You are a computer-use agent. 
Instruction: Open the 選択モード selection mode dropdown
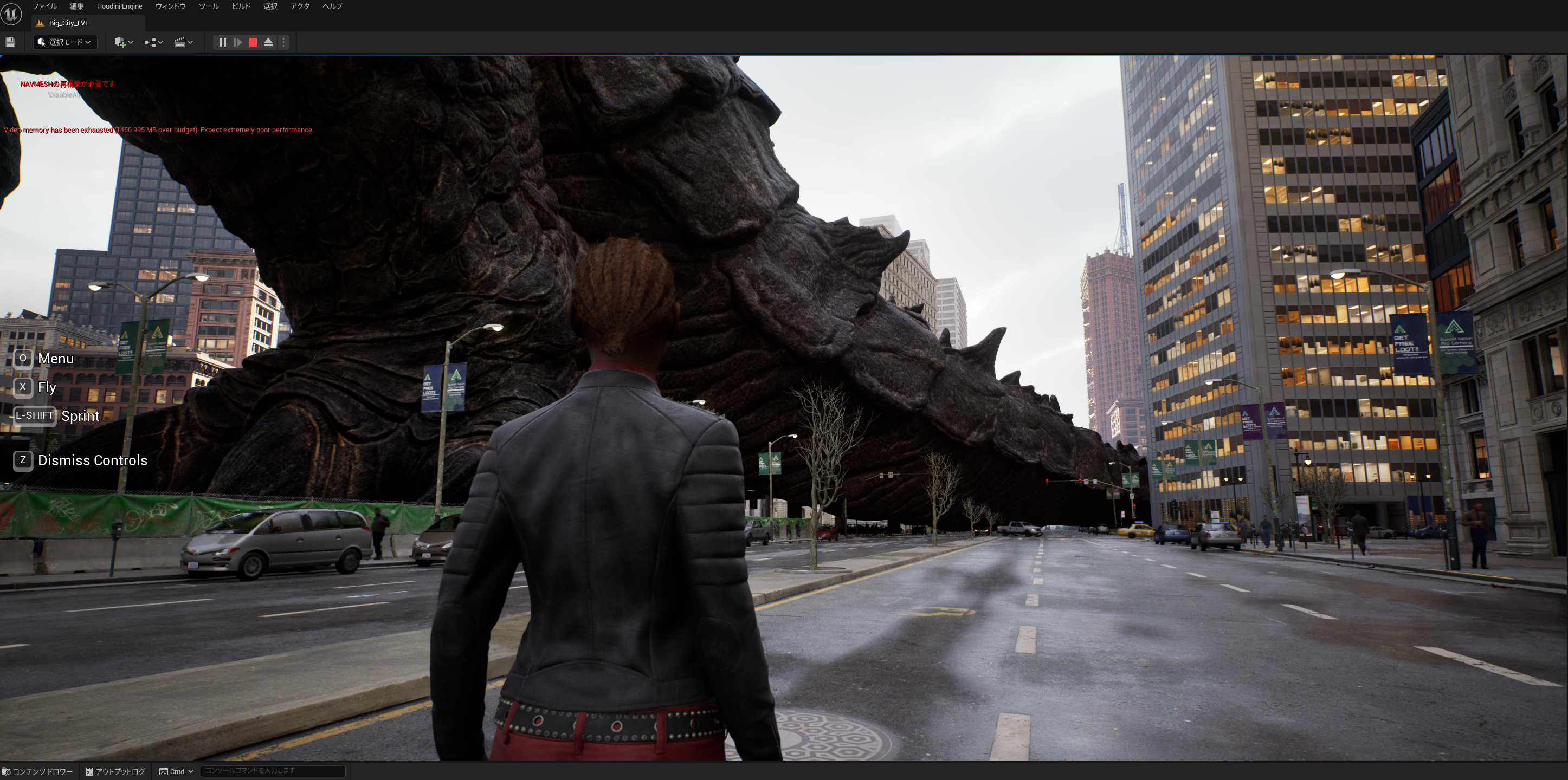coord(64,42)
